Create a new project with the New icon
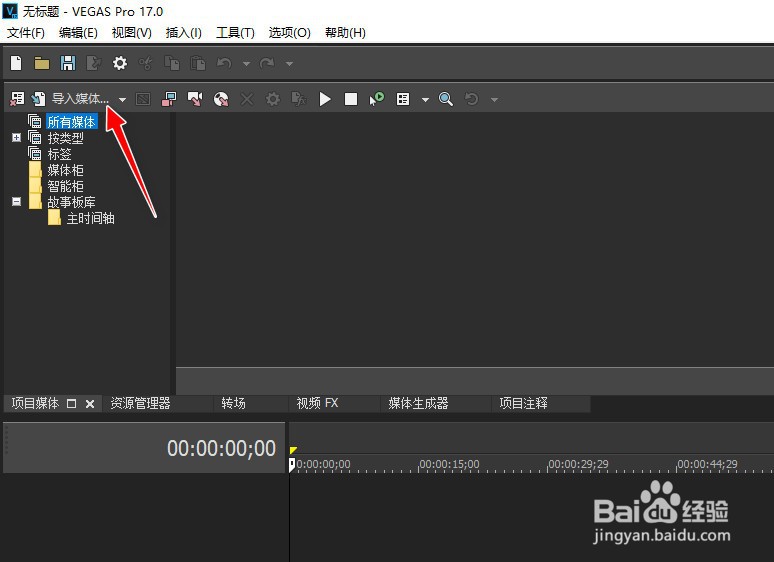Image resolution: width=774 pixels, height=562 pixels. (x=16, y=63)
